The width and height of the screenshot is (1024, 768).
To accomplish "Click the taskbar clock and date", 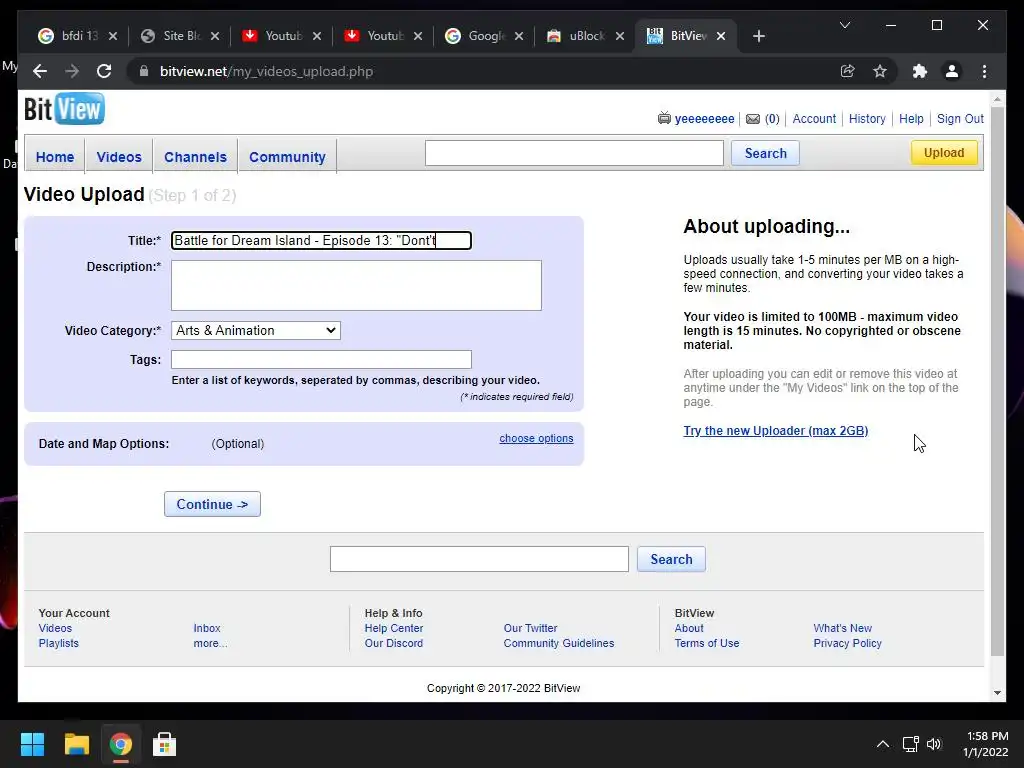I will (986, 744).
